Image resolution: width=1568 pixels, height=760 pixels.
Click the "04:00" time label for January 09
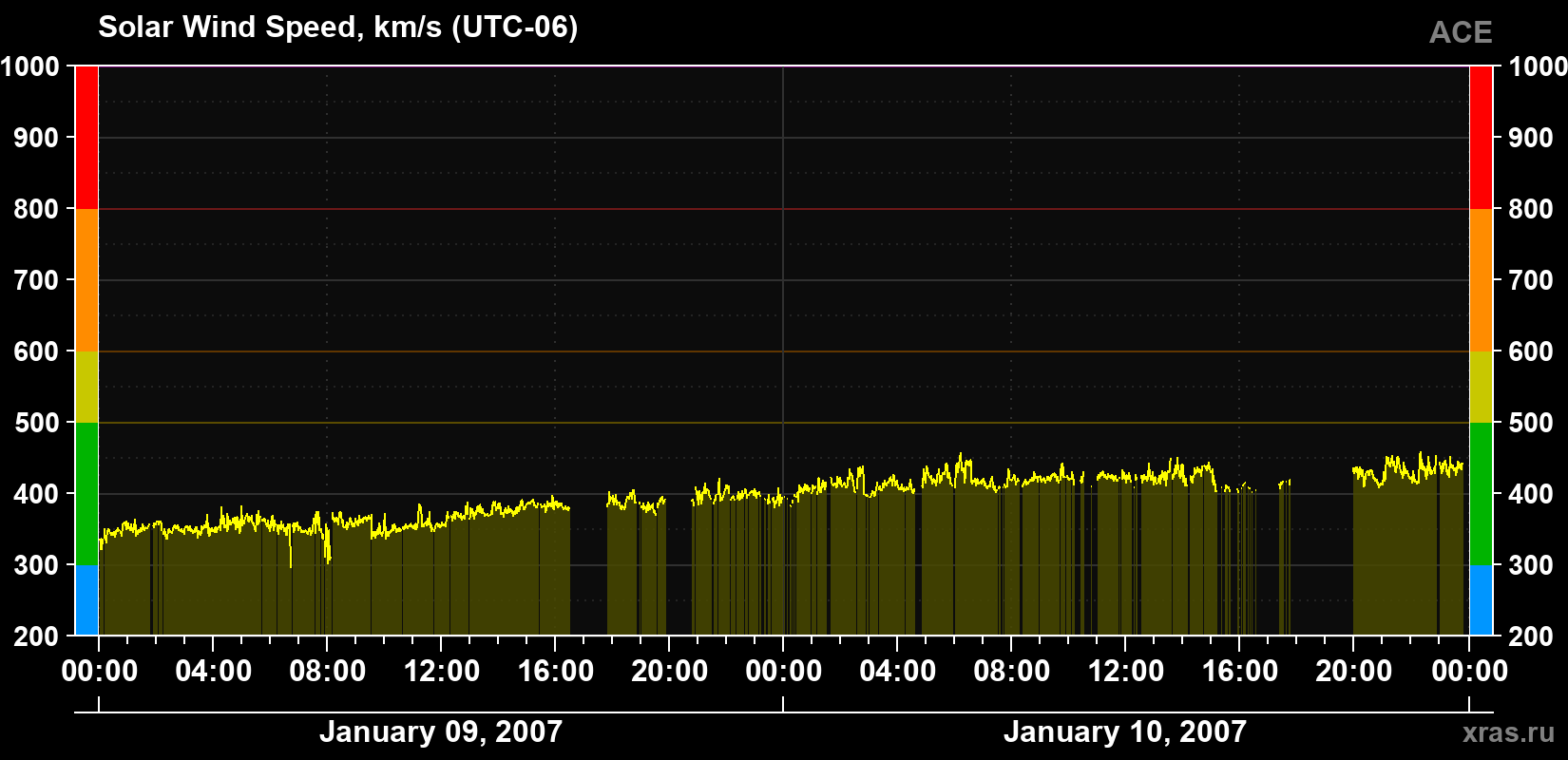click(214, 672)
